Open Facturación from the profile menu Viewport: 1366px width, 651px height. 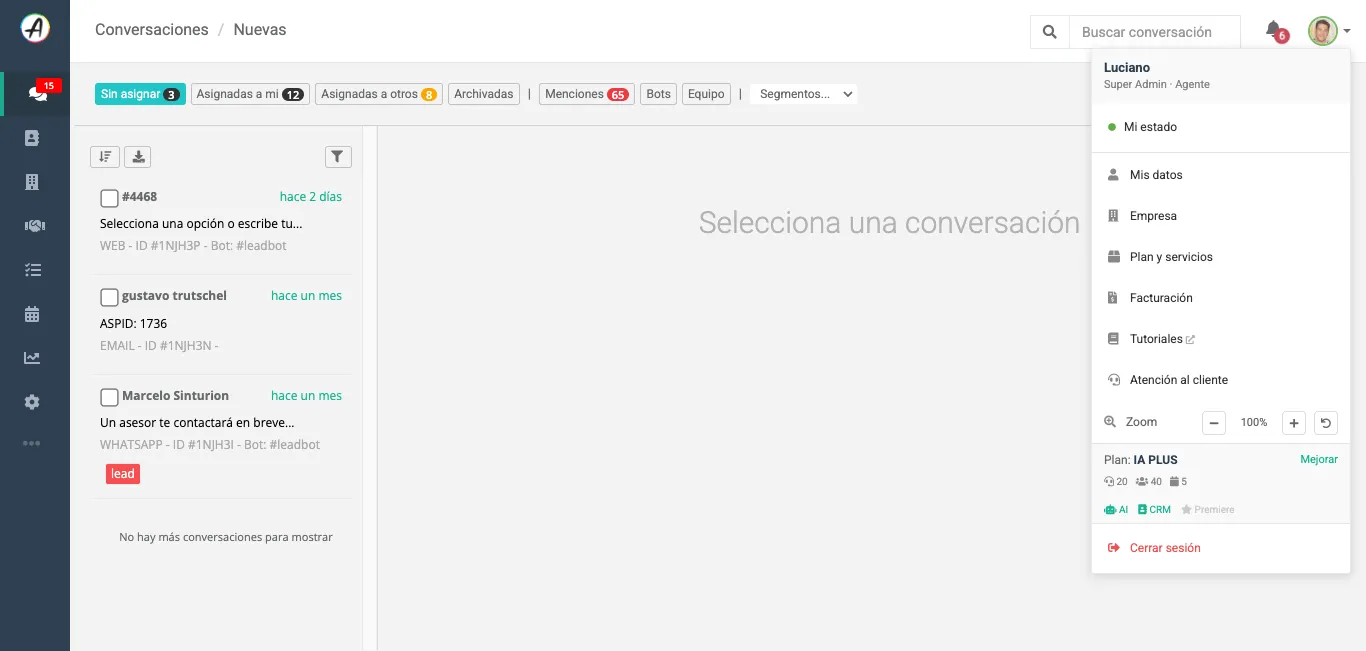pos(1221,298)
